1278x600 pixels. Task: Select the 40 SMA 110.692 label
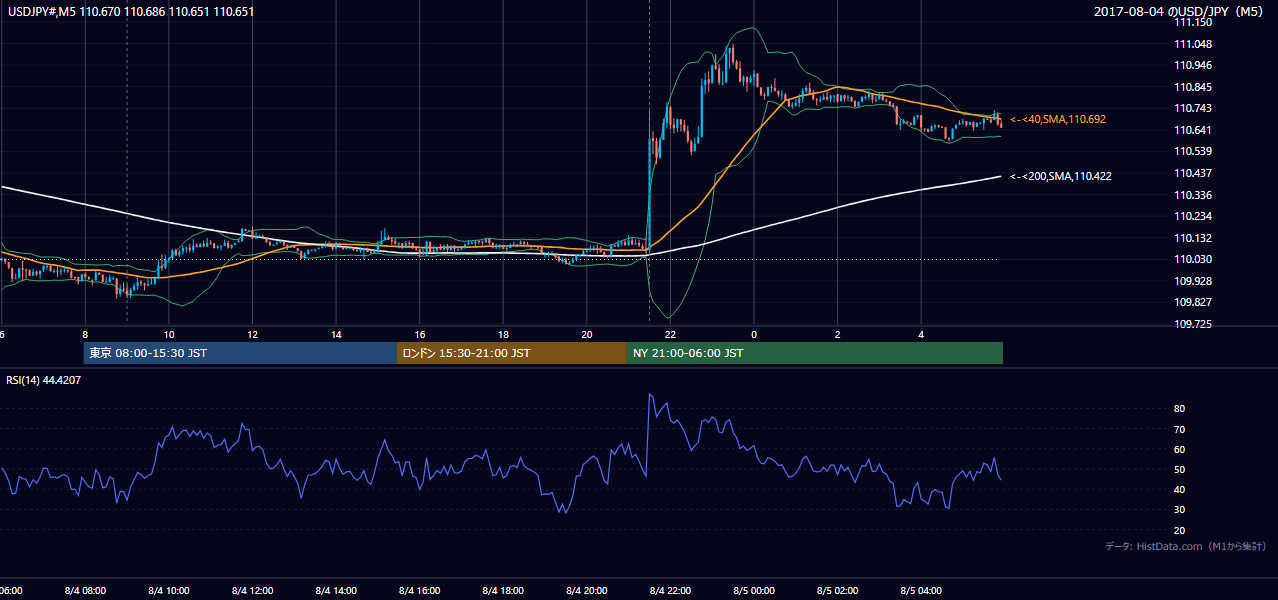tap(1058, 119)
